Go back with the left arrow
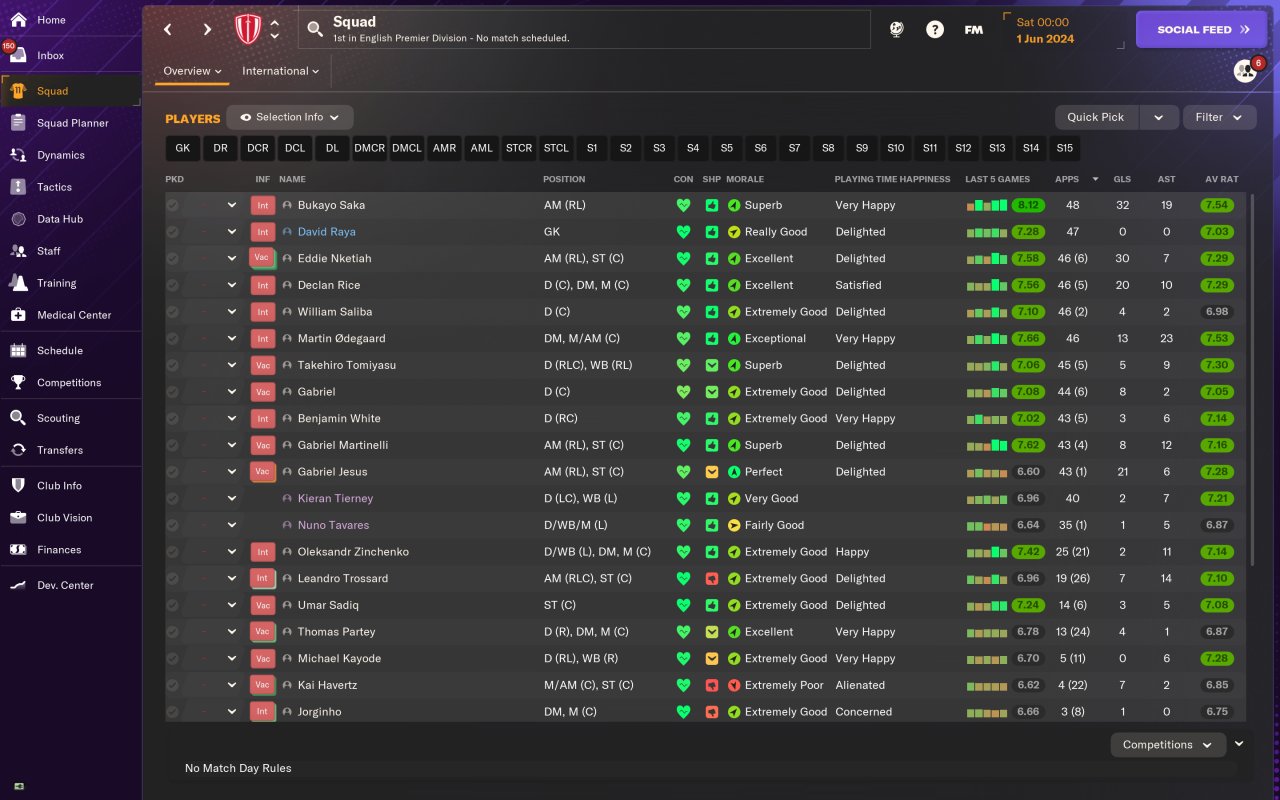1280x800 pixels. click(168, 29)
